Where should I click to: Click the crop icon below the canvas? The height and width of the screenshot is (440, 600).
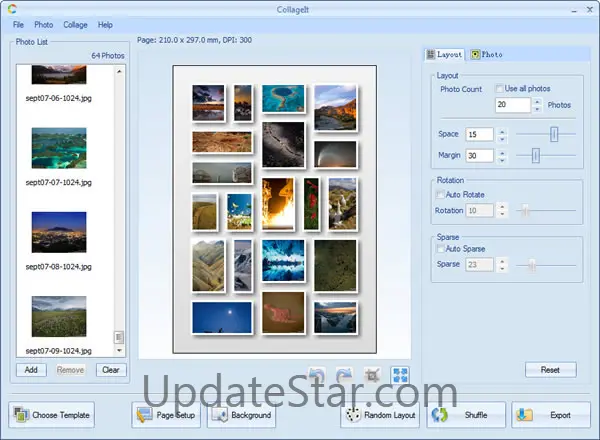tap(372, 374)
